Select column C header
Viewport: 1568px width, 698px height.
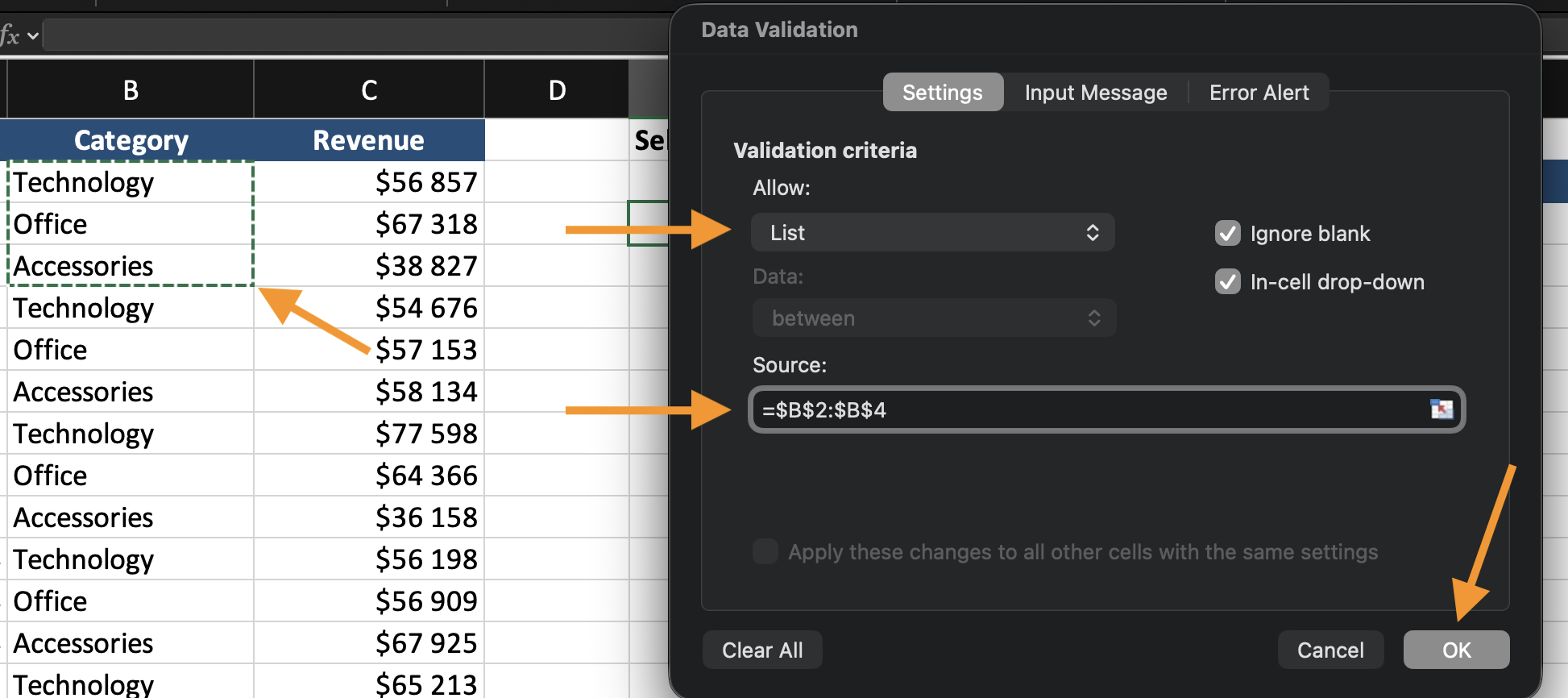[x=369, y=90]
